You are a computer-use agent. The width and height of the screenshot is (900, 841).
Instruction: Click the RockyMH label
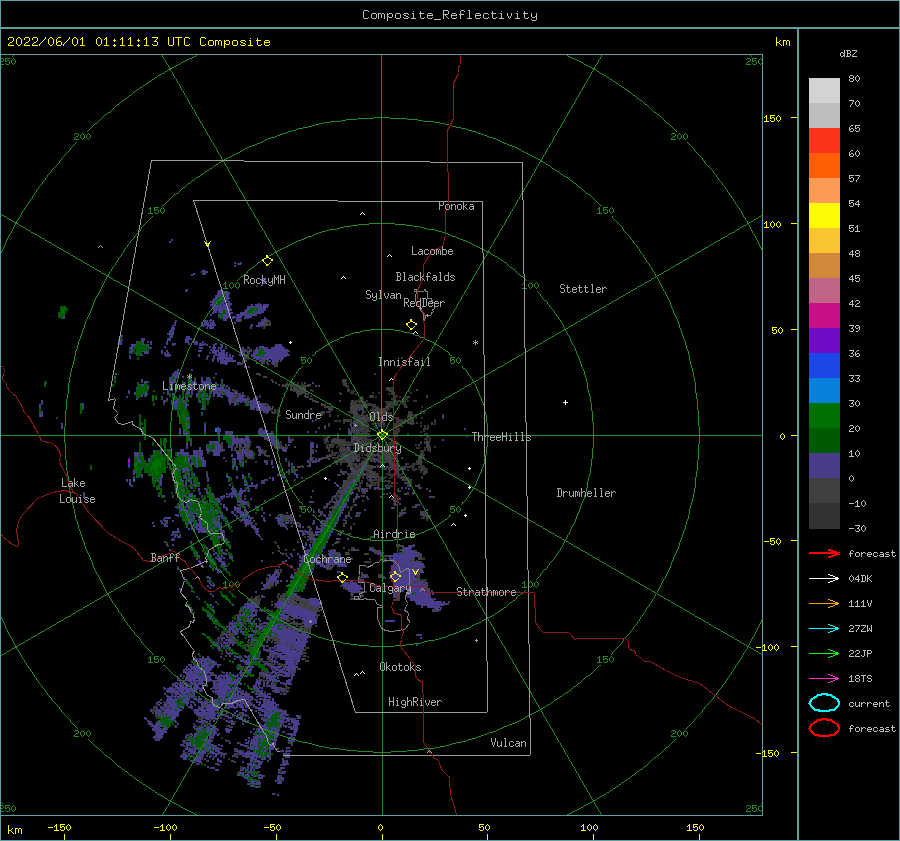pyautogui.click(x=264, y=280)
